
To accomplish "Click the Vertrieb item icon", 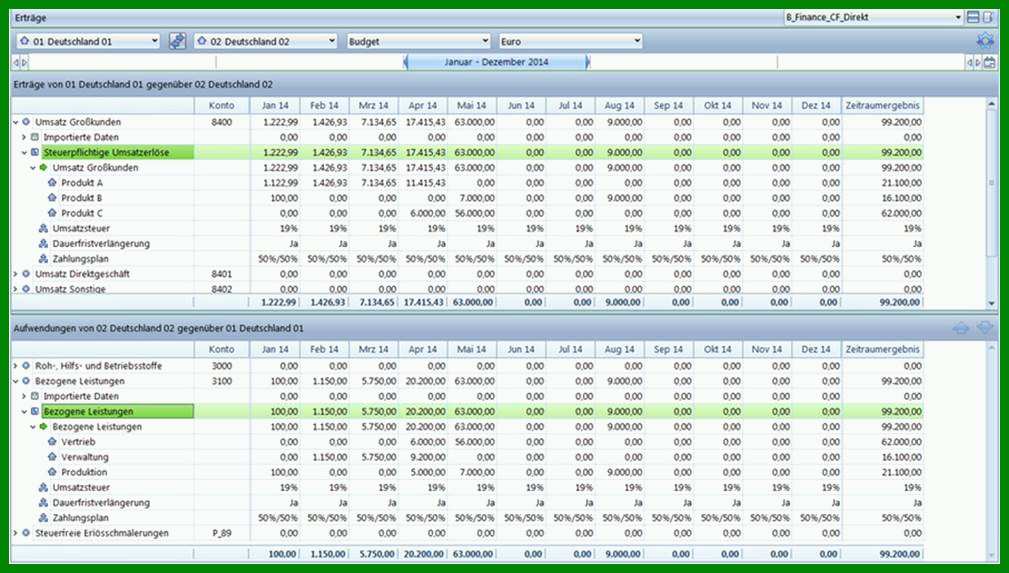I will pos(52,442).
